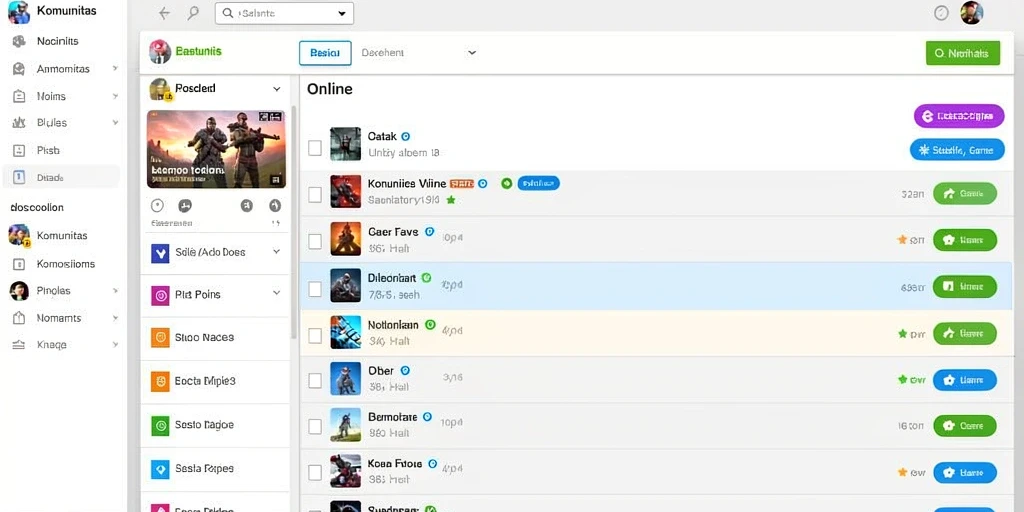The width and height of the screenshot is (1024, 512).
Task: Expand the Anmomitas sidebar chevron
Action: tap(115, 69)
